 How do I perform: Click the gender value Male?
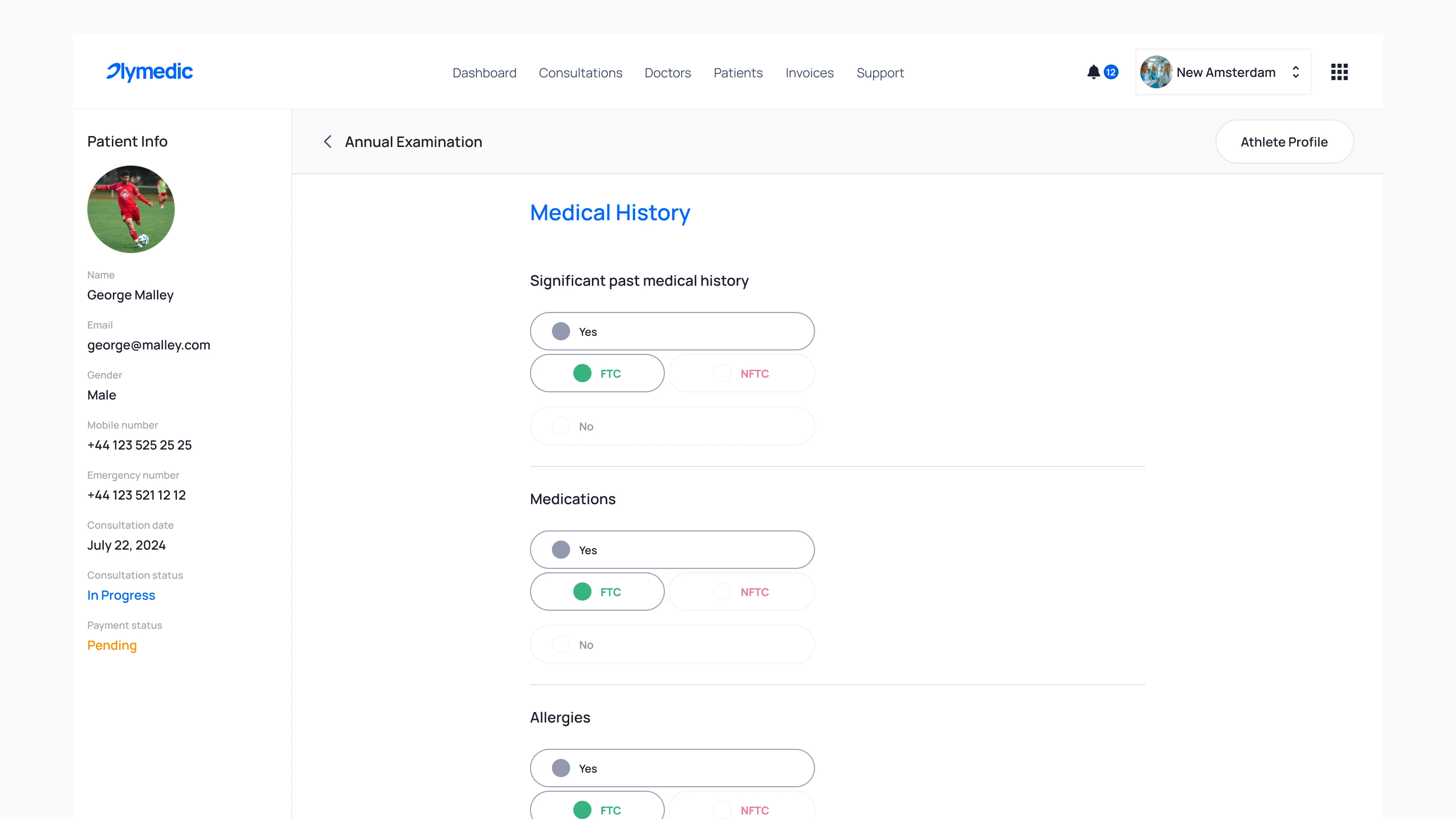pos(102,395)
